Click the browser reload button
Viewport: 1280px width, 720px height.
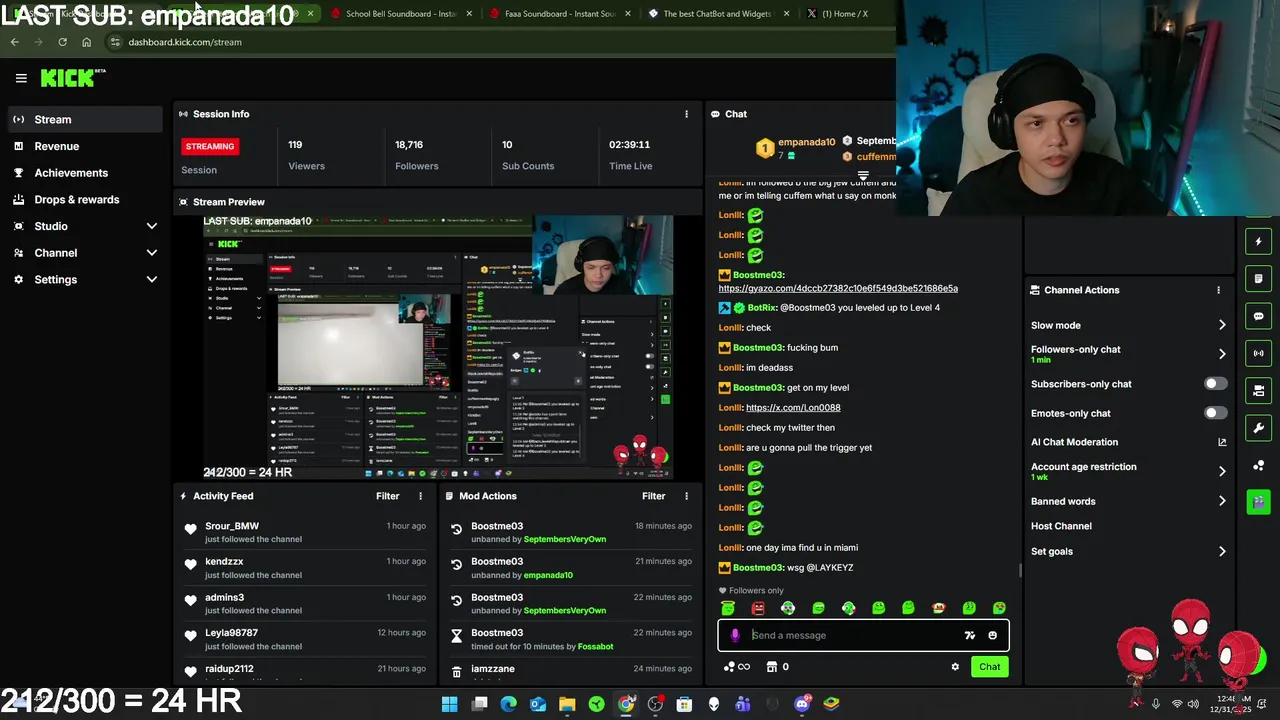[x=62, y=42]
